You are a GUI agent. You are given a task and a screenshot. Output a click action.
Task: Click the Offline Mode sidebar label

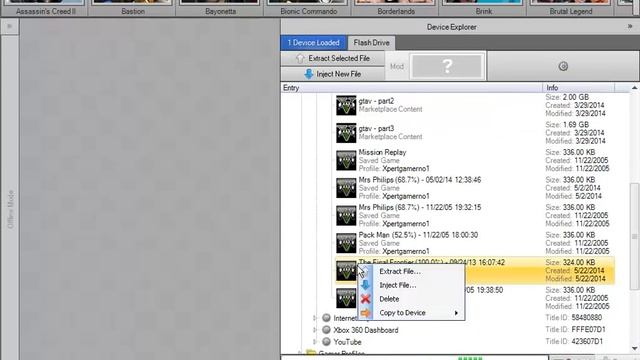click(11, 209)
